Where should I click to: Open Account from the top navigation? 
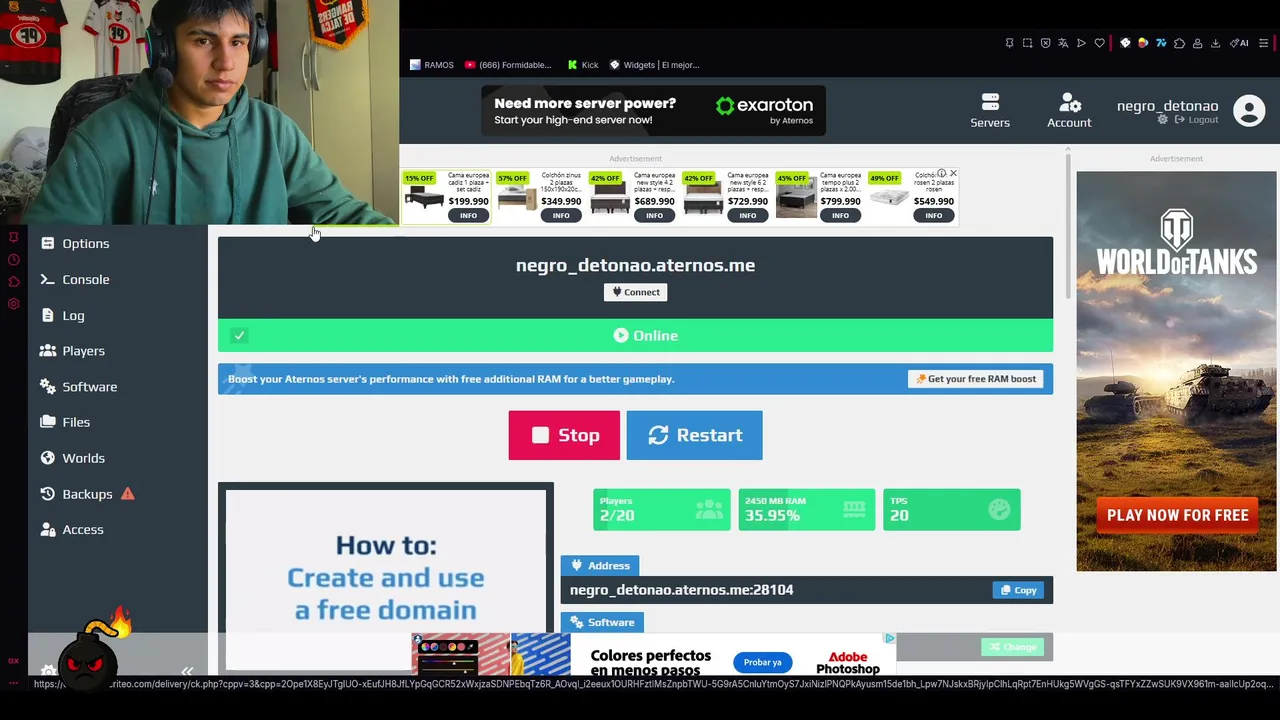pos(1069,110)
